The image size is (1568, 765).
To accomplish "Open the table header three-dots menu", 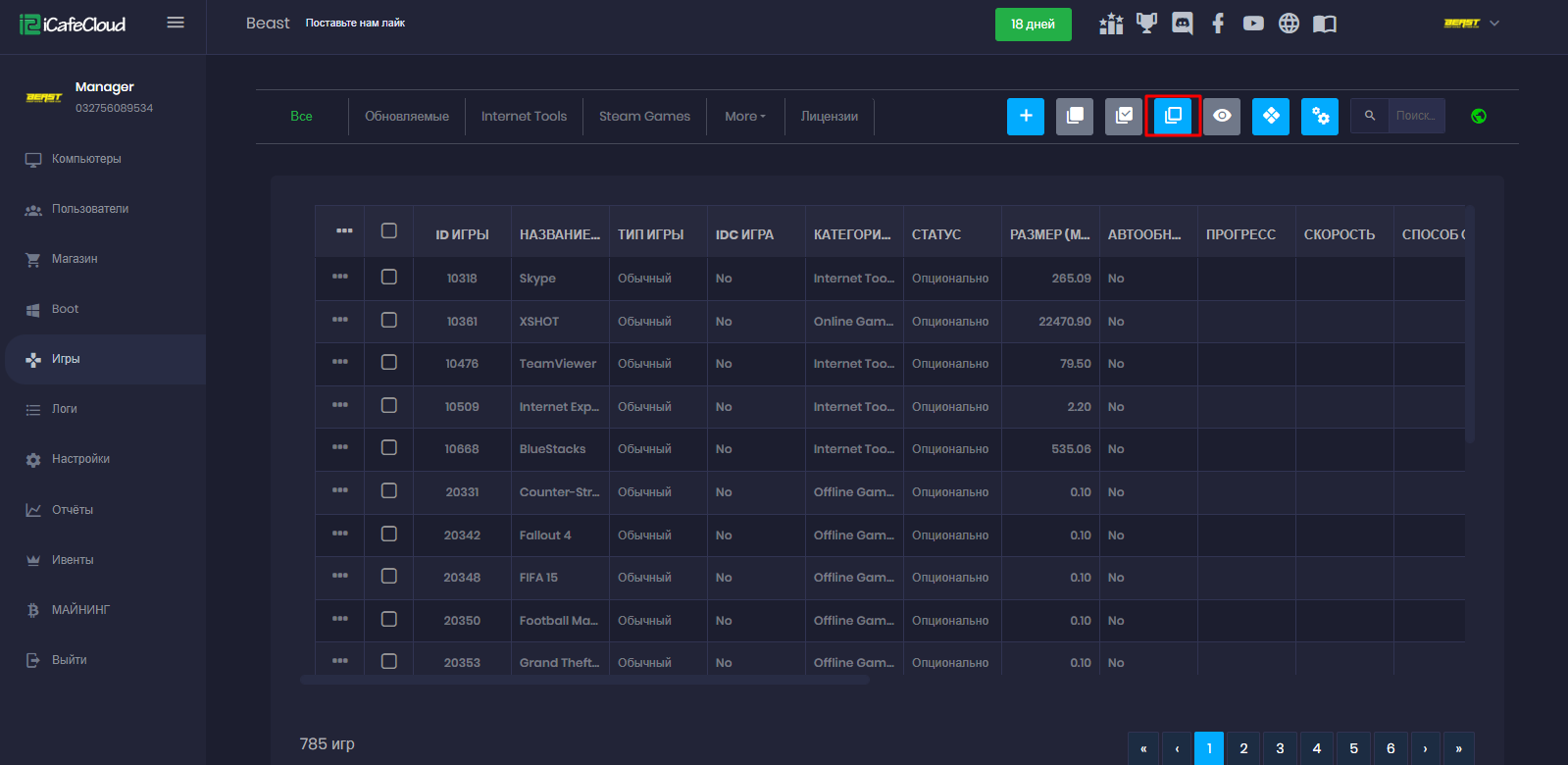I will (x=344, y=230).
